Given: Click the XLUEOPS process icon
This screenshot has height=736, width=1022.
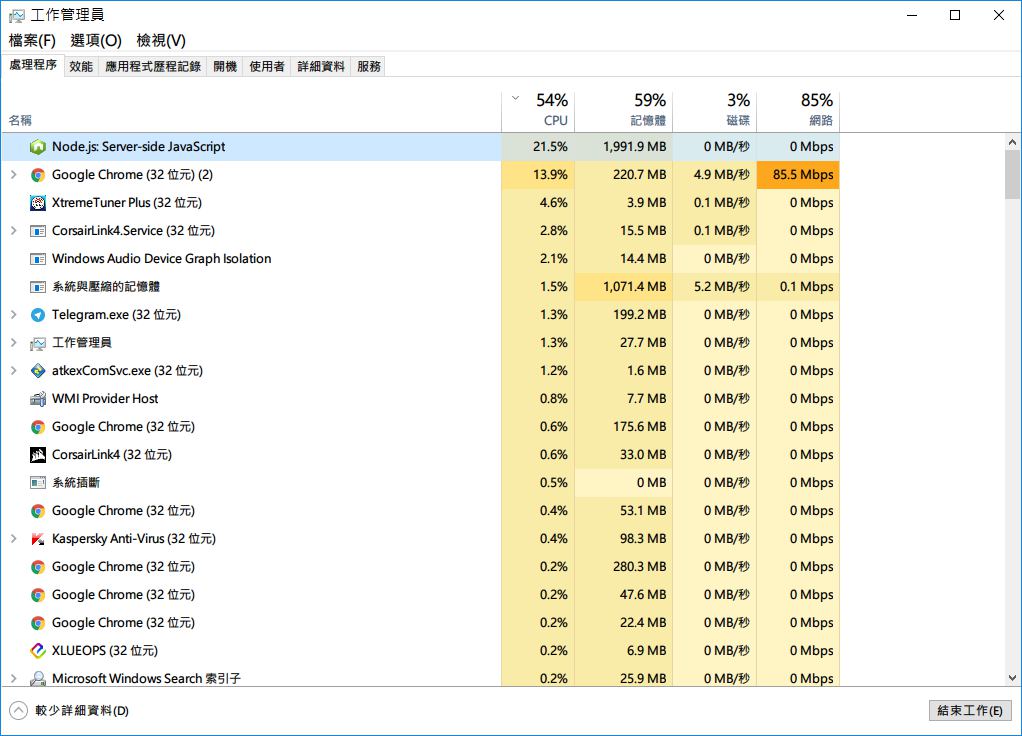Looking at the screenshot, I should click(38, 651).
